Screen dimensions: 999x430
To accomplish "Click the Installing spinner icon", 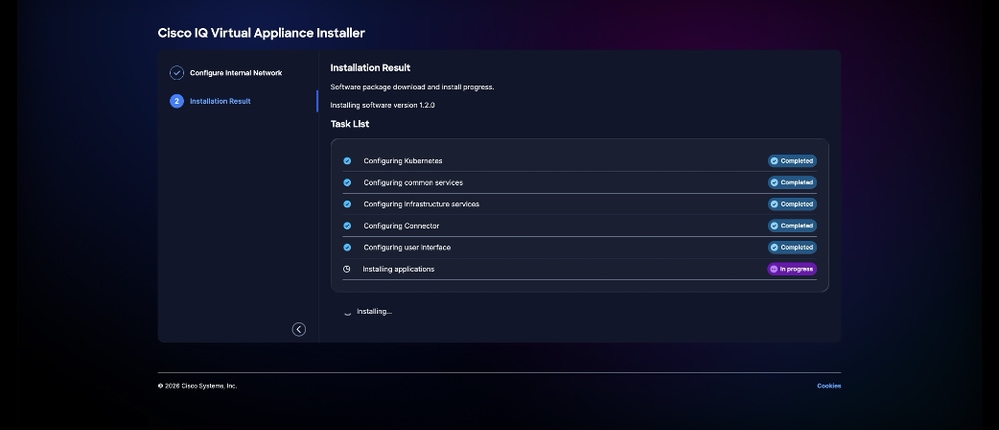I will coord(347,312).
